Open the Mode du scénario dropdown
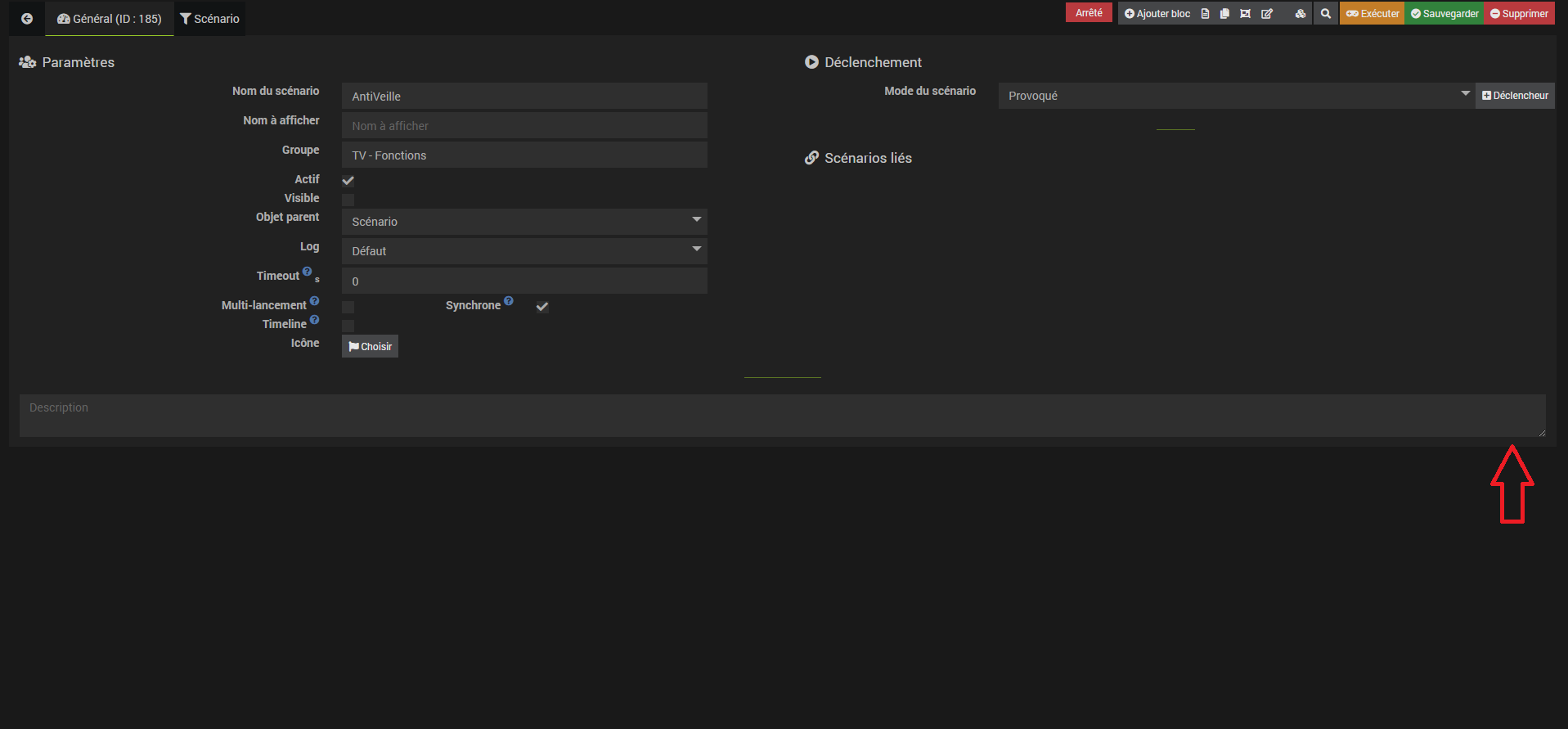1568x729 pixels. click(1236, 96)
